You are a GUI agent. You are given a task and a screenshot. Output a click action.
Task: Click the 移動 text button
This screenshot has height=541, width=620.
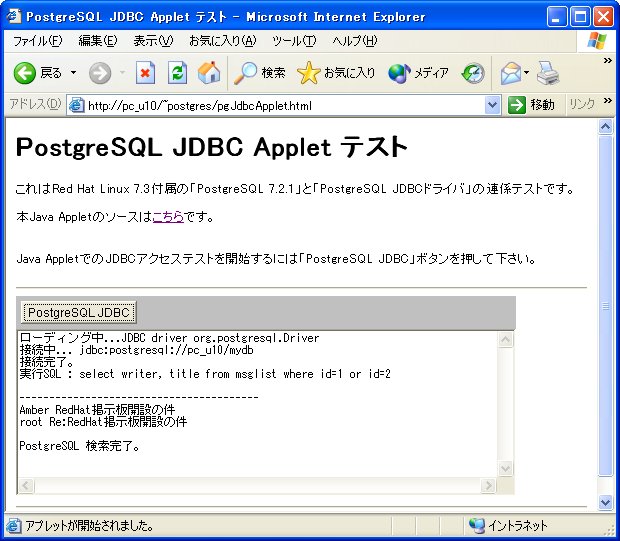coord(542,105)
